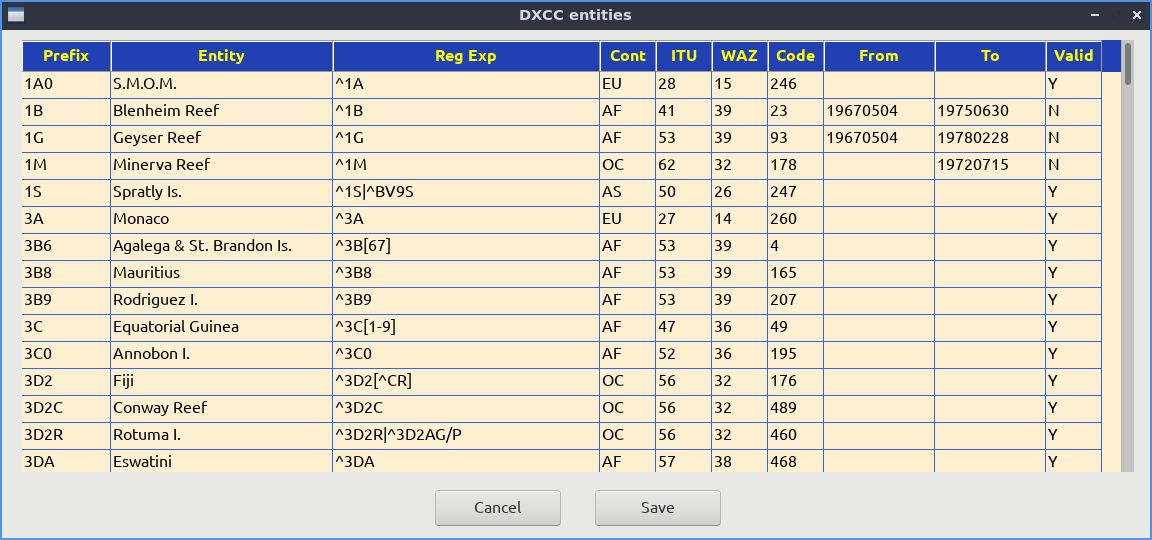Click the 3B9 prefix cell
1152x540 pixels.
pyautogui.click(x=66, y=300)
